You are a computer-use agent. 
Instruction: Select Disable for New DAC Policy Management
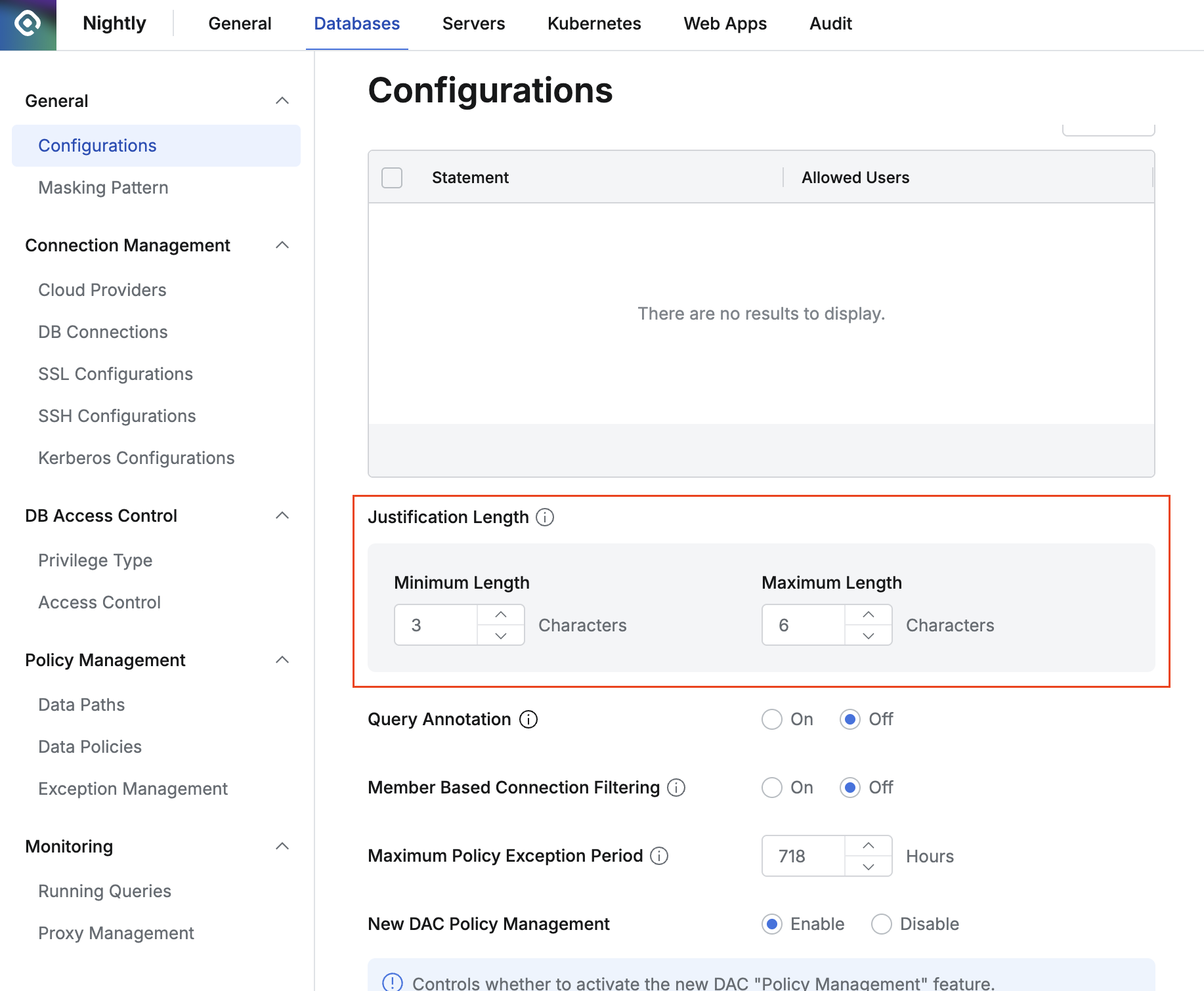click(881, 924)
